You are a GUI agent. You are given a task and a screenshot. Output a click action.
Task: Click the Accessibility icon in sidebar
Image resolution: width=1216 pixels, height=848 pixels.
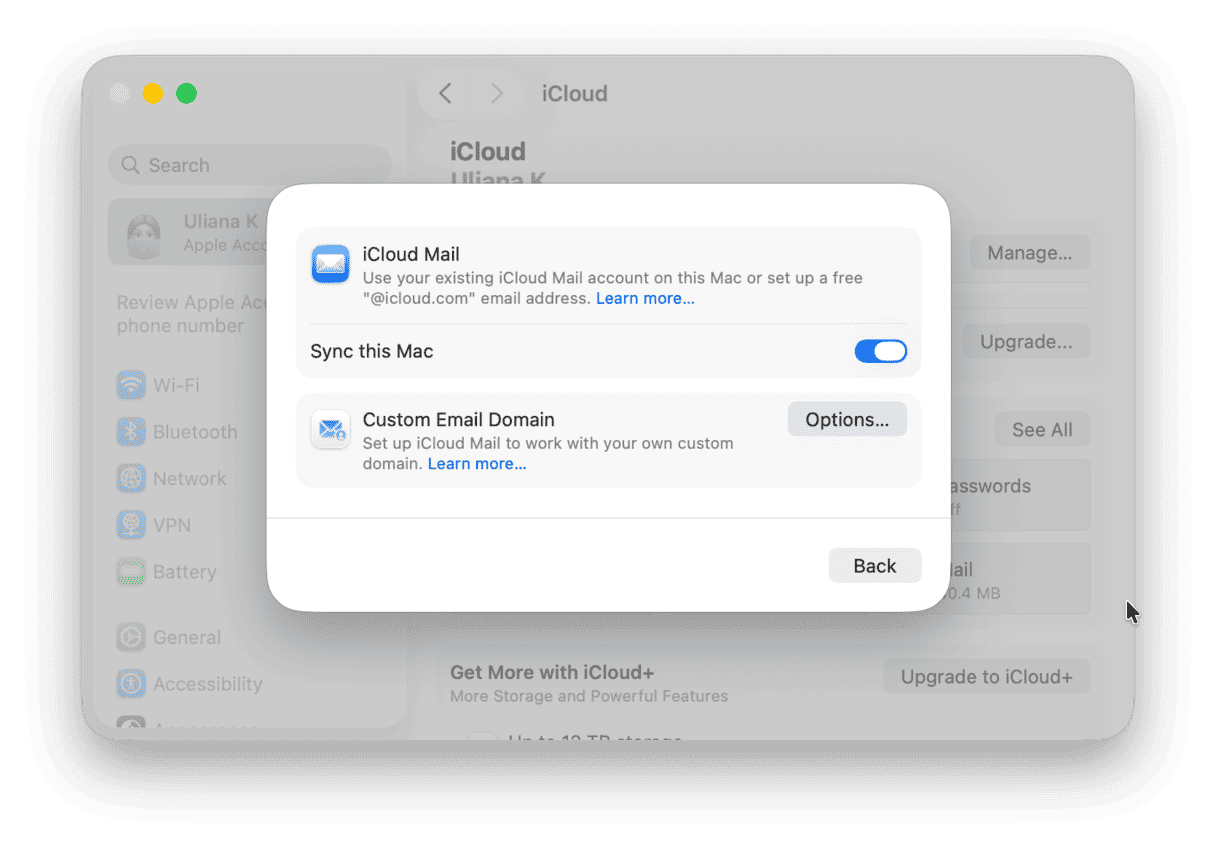[x=131, y=684]
